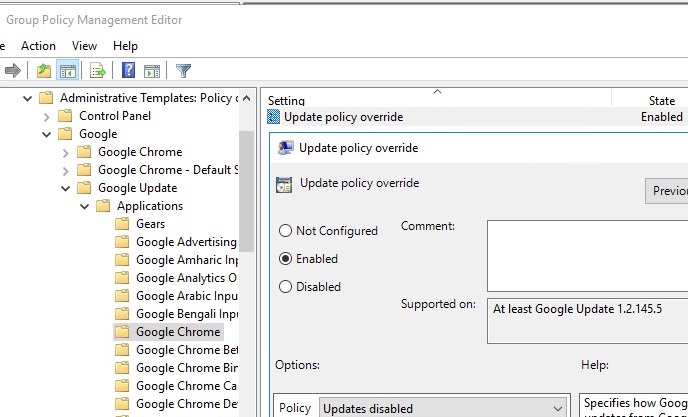Toggle the Show/Hide Action Pane icon

pos(152,70)
